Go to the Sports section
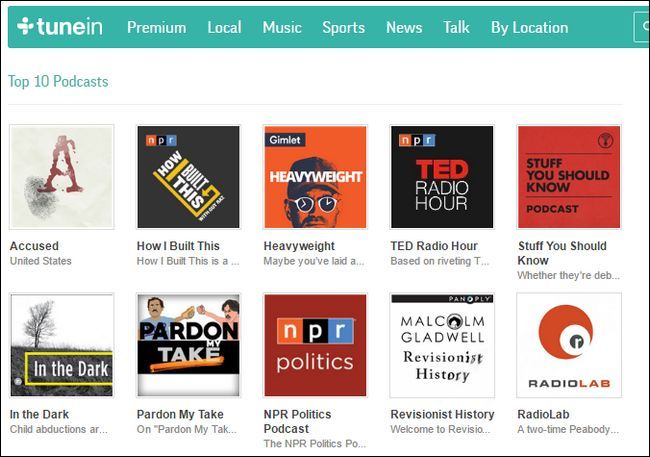 coord(344,27)
